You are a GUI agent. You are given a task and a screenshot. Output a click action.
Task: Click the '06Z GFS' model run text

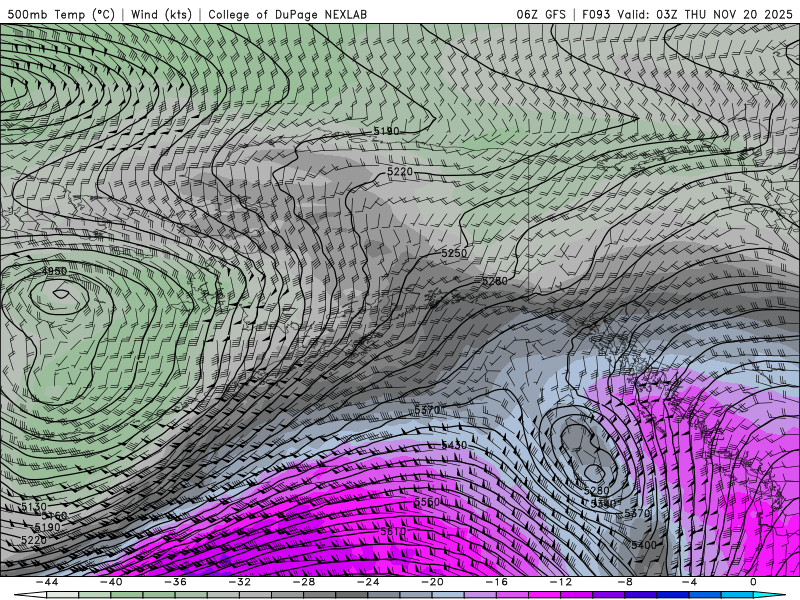pyautogui.click(x=541, y=14)
